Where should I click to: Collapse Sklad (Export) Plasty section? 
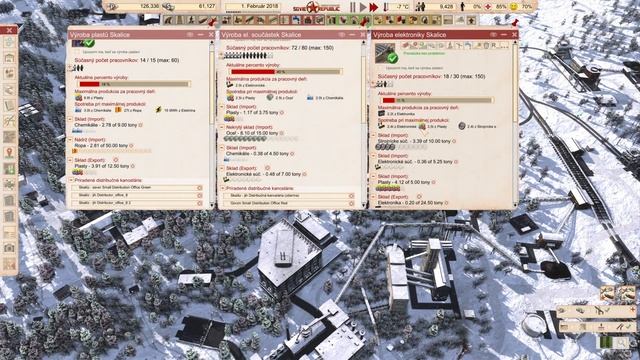point(71,160)
